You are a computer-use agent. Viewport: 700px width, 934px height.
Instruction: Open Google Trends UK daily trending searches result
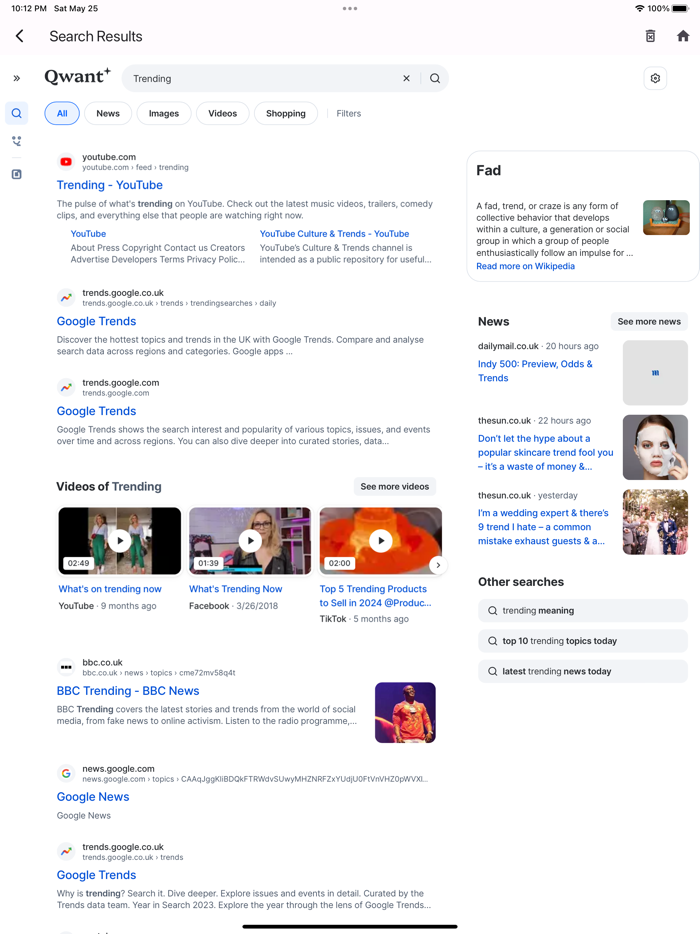coord(97,321)
